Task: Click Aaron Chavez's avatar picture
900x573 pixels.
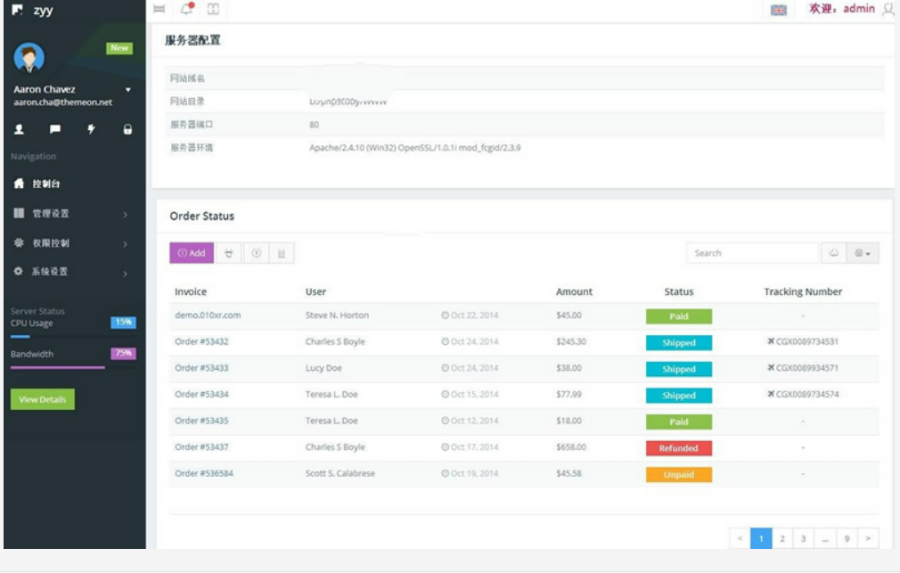Action: click(x=29, y=57)
